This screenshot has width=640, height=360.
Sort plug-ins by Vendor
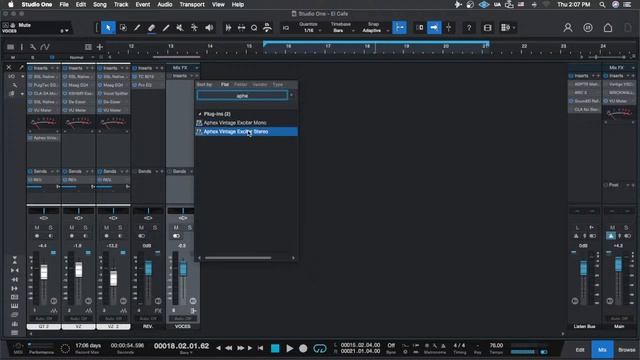click(260, 84)
